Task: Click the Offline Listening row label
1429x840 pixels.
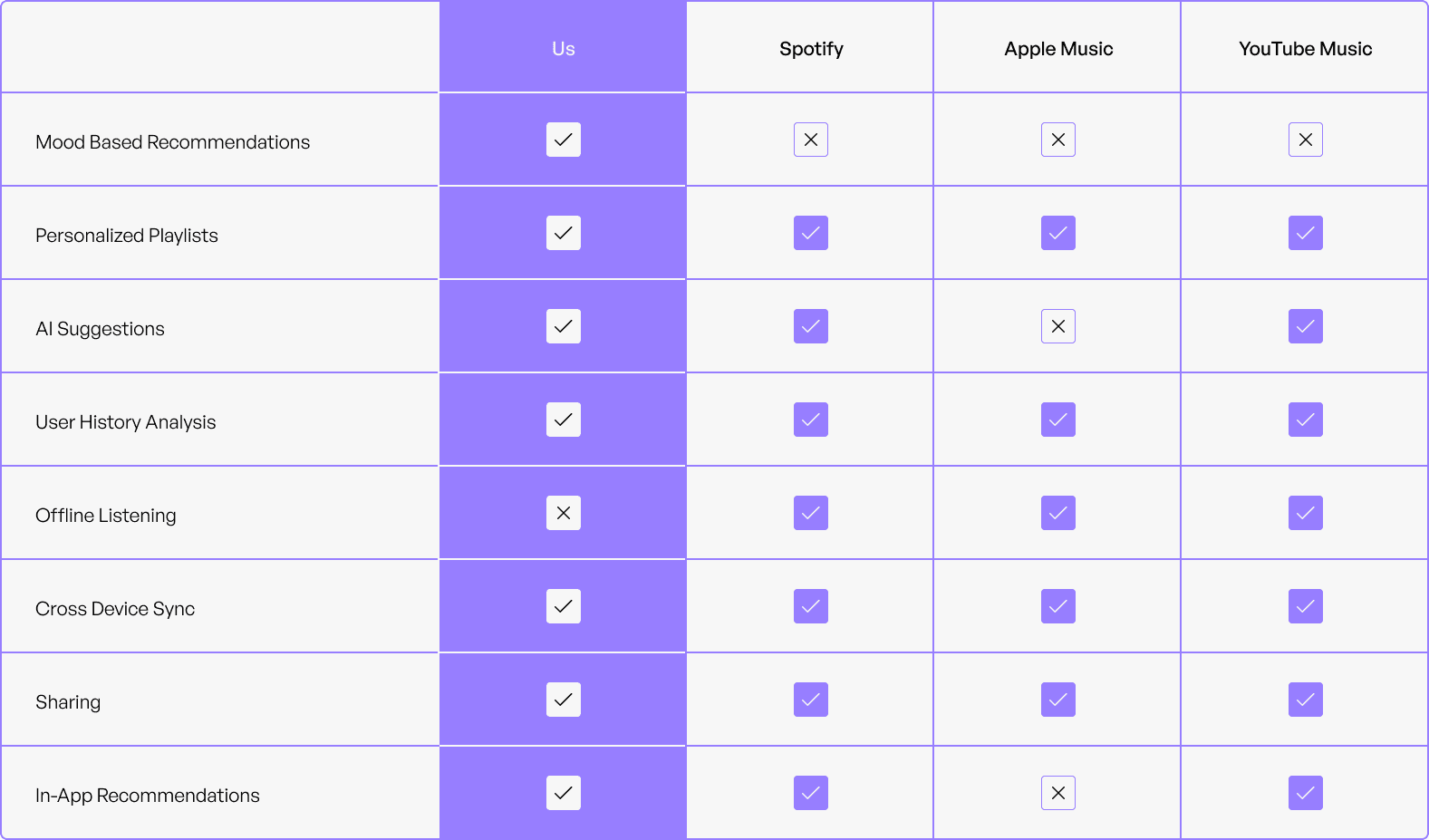Action: click(106, 516)
